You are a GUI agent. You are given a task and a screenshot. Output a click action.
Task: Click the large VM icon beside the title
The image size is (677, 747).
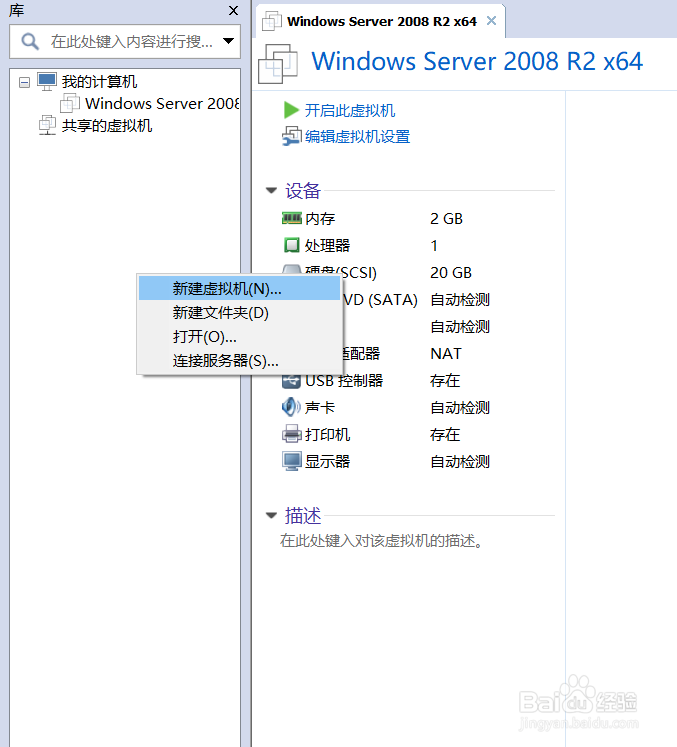coord(278,64)
